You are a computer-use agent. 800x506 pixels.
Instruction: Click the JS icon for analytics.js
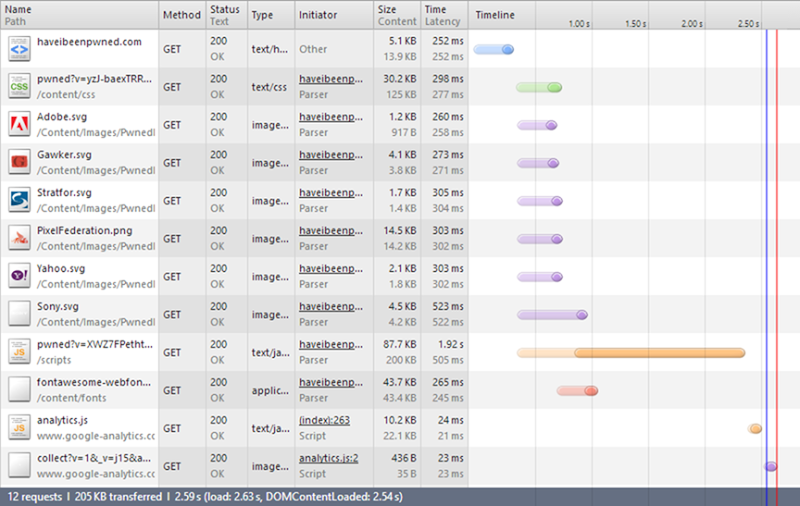point(19,428)
